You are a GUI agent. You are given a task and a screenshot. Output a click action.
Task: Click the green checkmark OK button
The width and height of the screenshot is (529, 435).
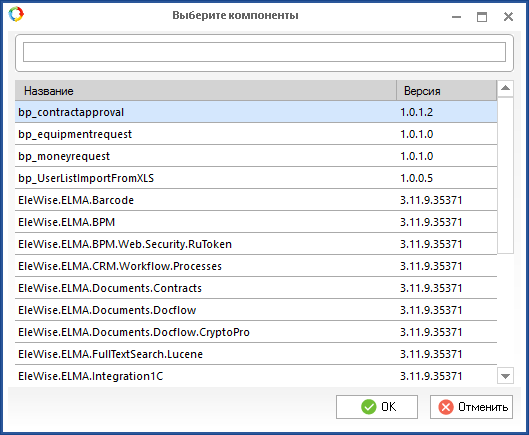coord(377,407)
